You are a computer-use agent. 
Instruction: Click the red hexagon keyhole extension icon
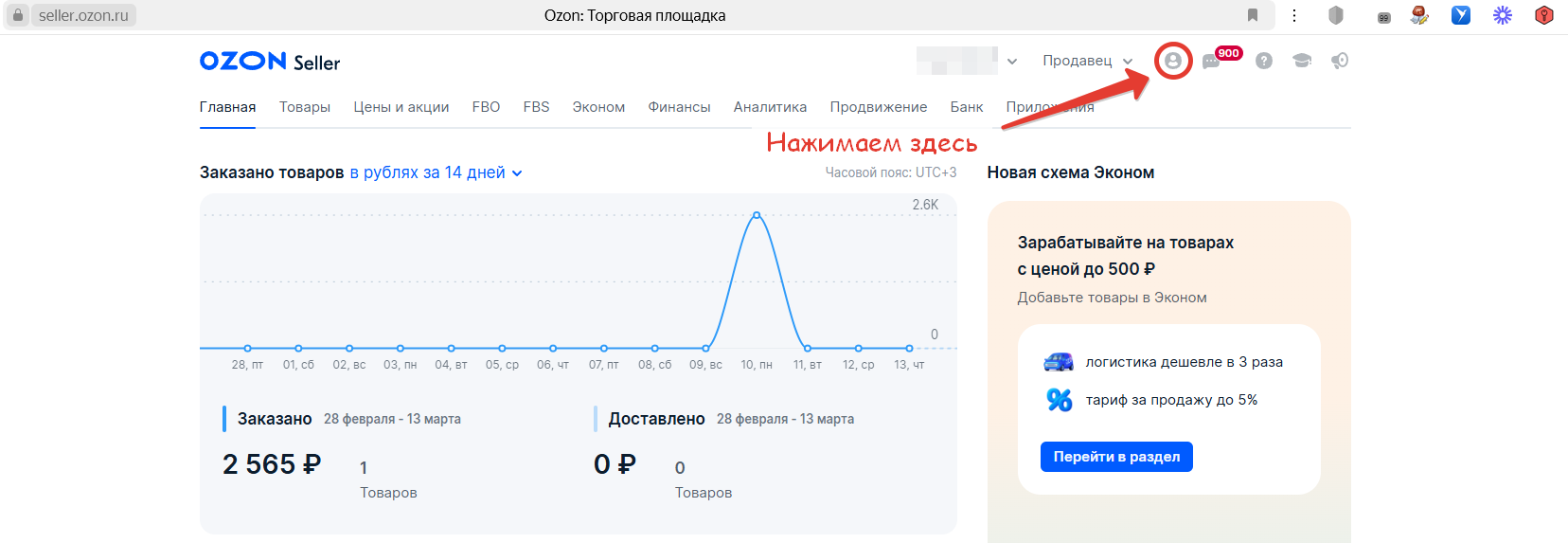(1544, 15)
